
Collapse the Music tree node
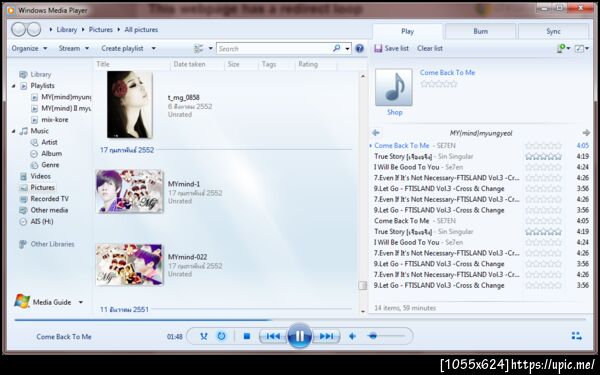13,131
